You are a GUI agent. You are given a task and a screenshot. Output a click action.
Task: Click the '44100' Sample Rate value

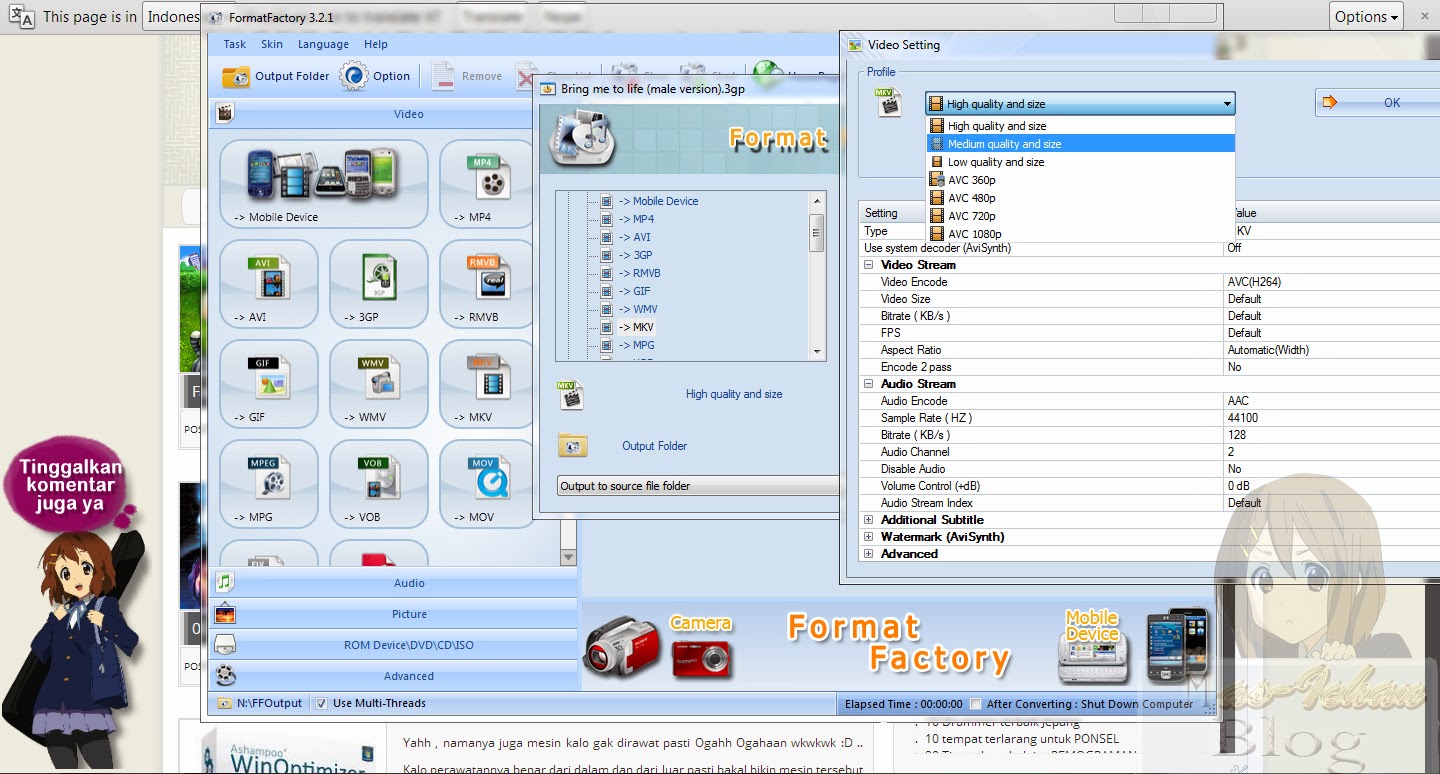[x=1243, y=418]
